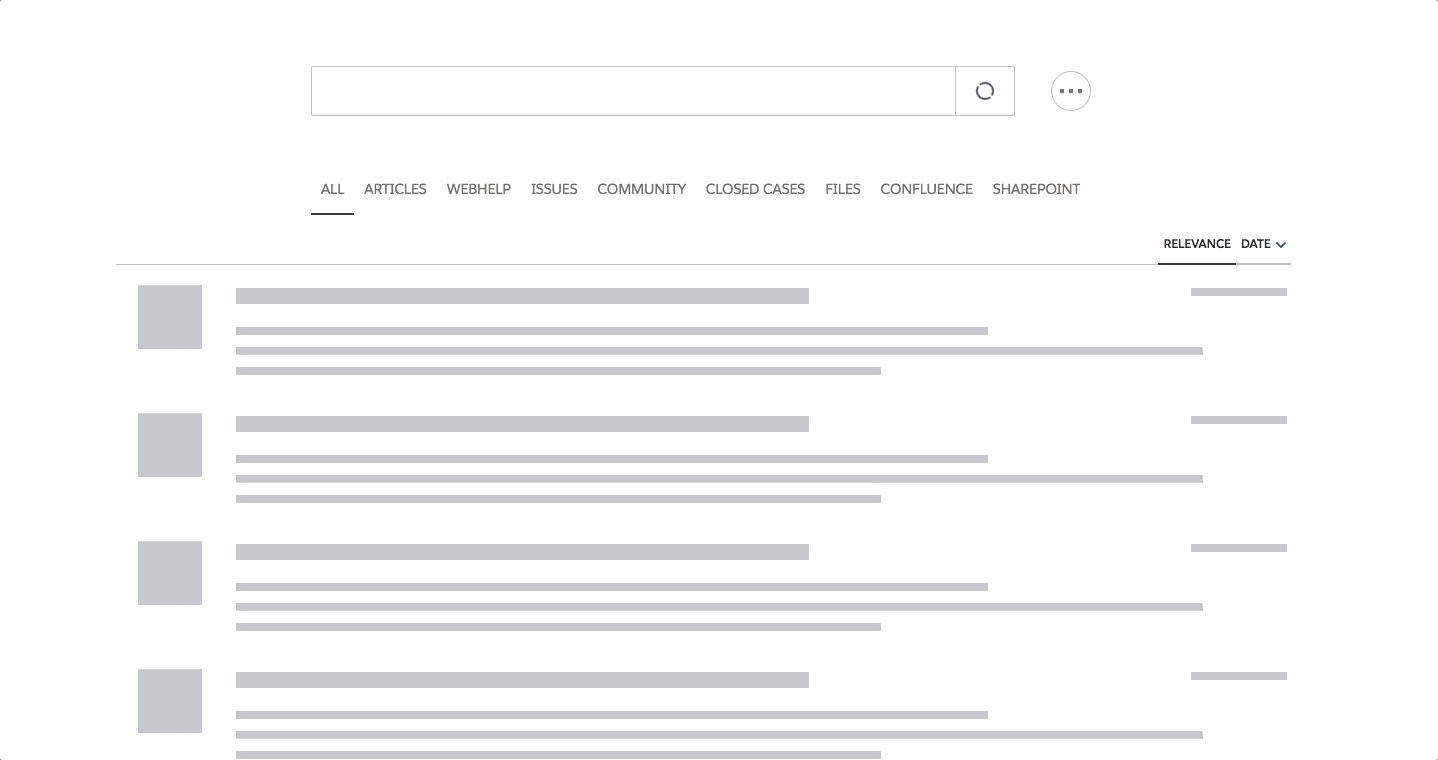Sort results by DATE
1438x760 pixels.
coord(1256,244)
